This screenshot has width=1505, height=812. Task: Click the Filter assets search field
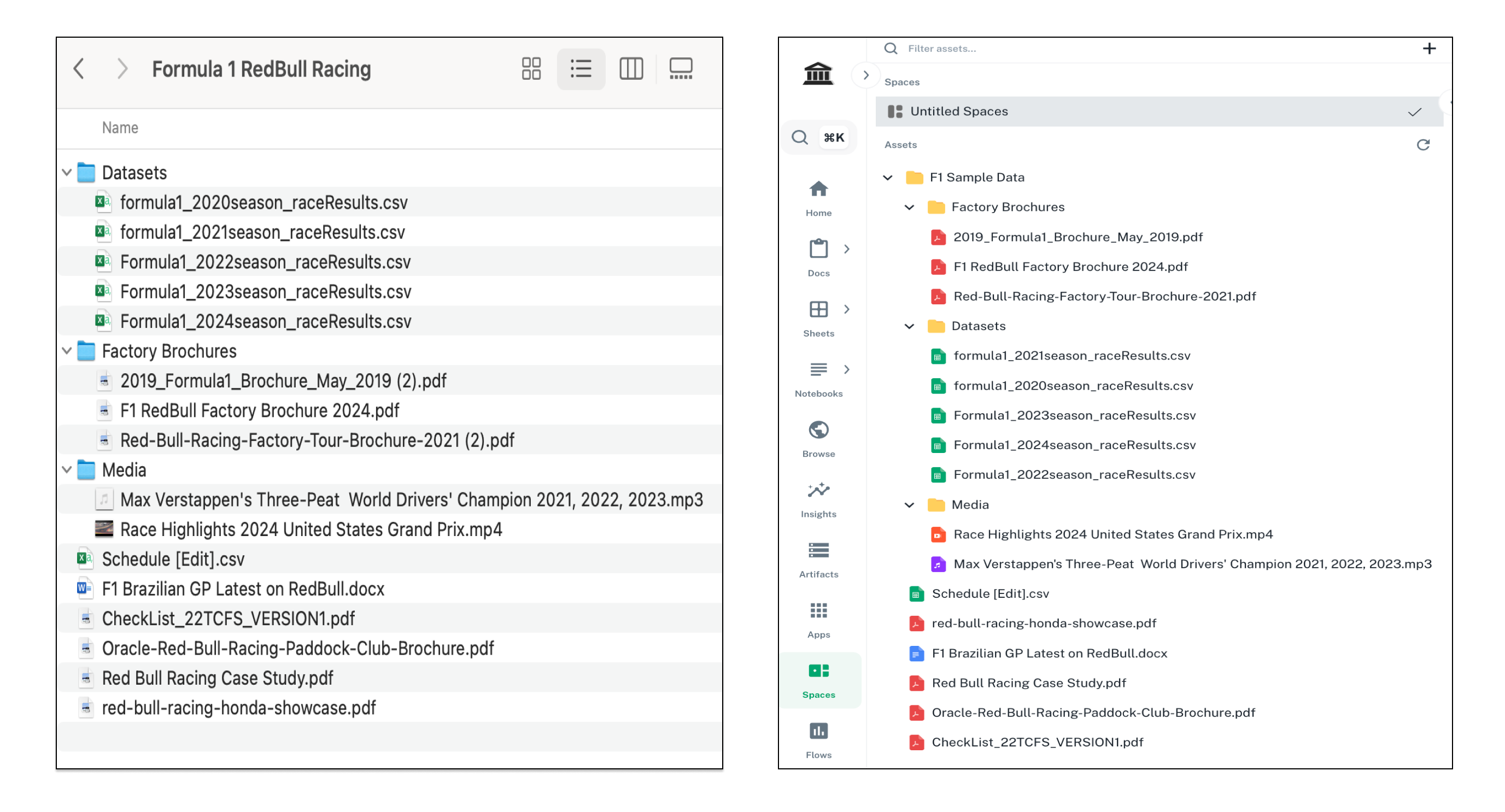click(1145, 49)
